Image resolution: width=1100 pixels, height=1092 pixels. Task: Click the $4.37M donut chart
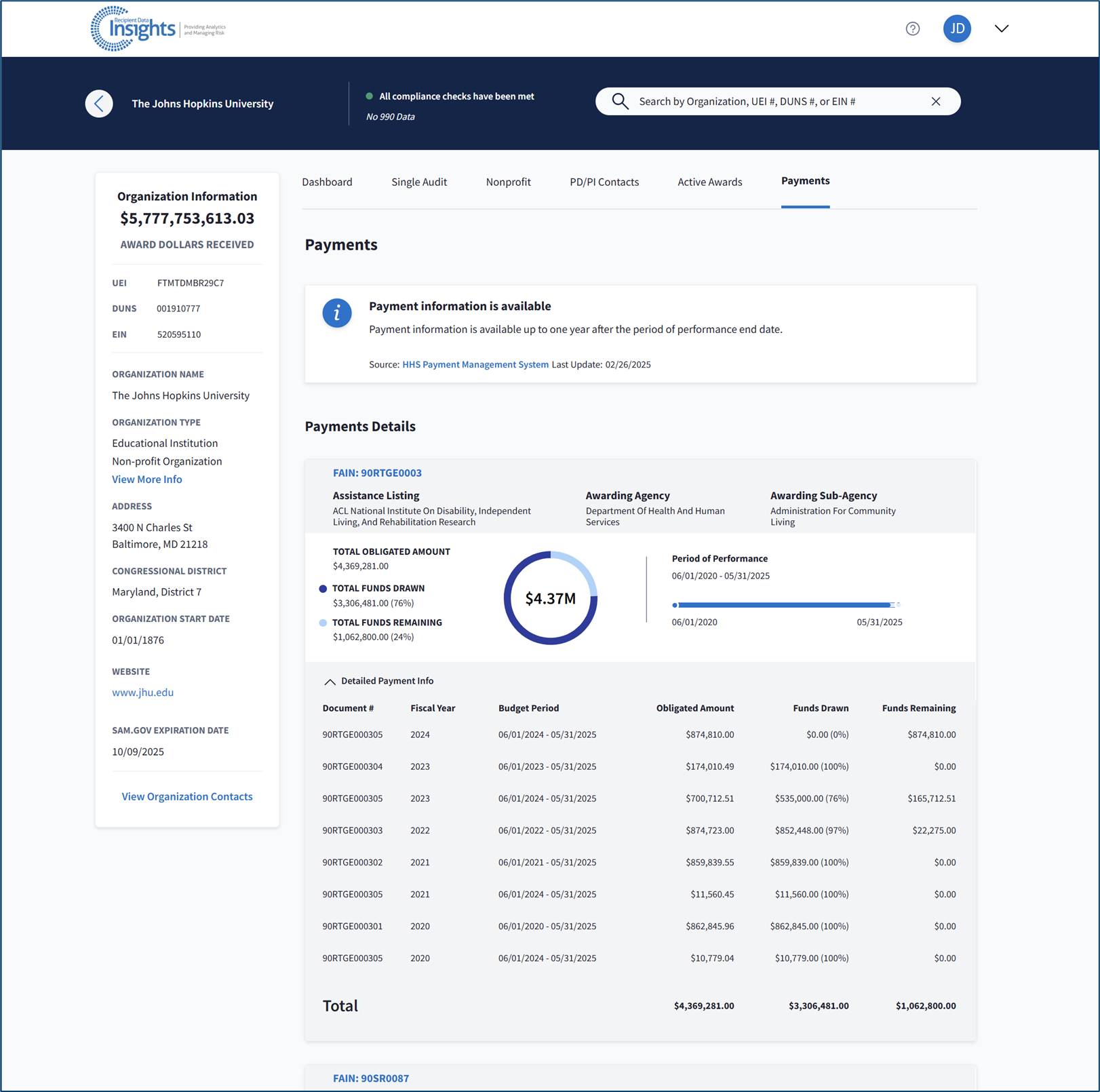[550, 598]
